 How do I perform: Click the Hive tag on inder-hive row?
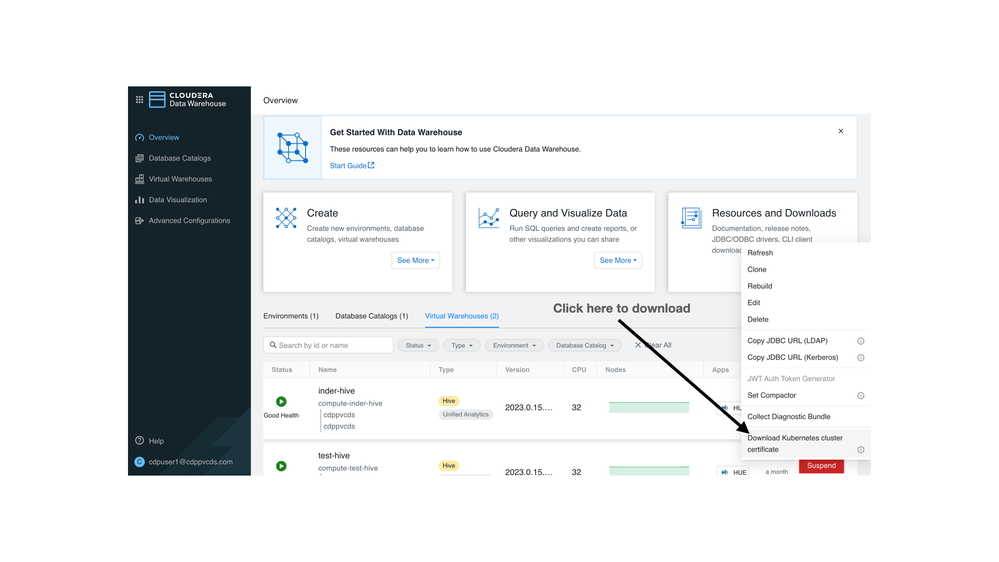tap(449, 401)
